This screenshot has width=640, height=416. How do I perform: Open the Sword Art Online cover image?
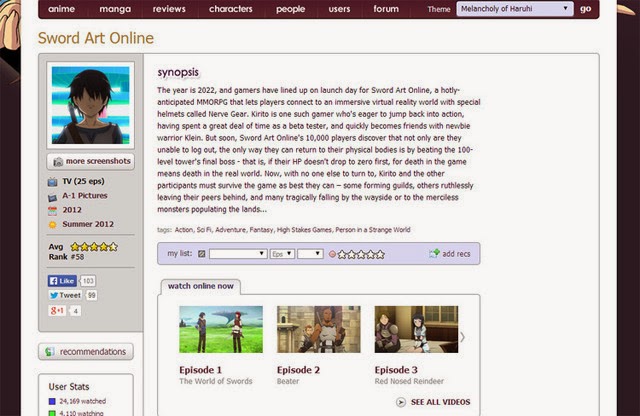click(91, 105)
